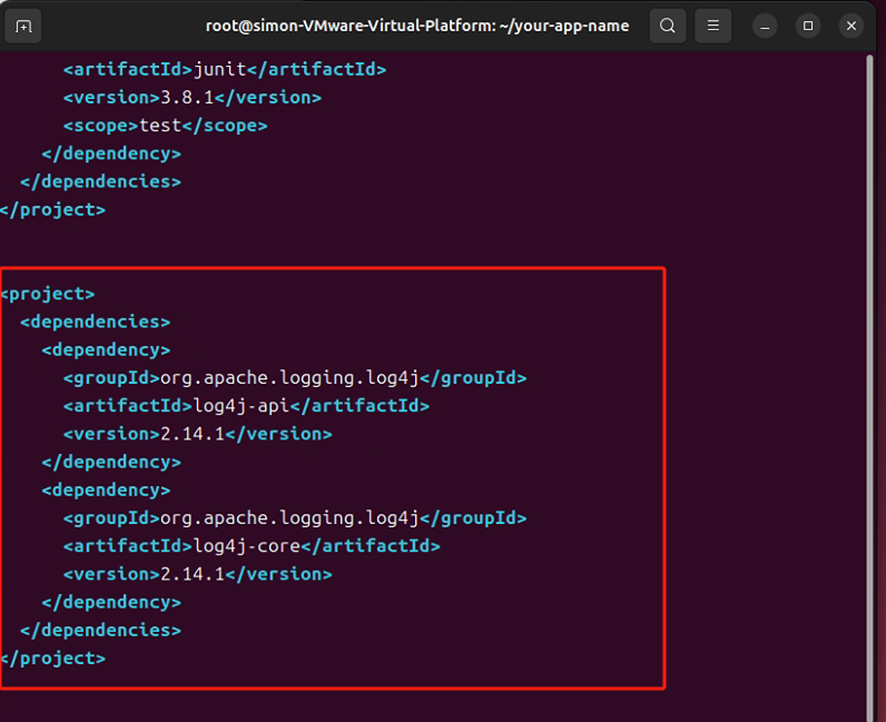Click version 2.14.1 under log4j-core
The width and height of the screenshot is (886, 722).
tap(198, 574)
